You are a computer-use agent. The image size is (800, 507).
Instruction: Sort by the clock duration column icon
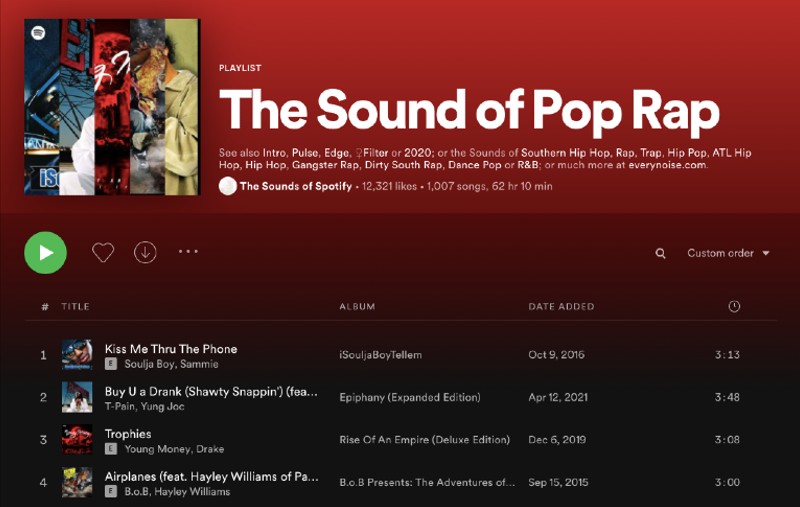click(x=734, y=306)
